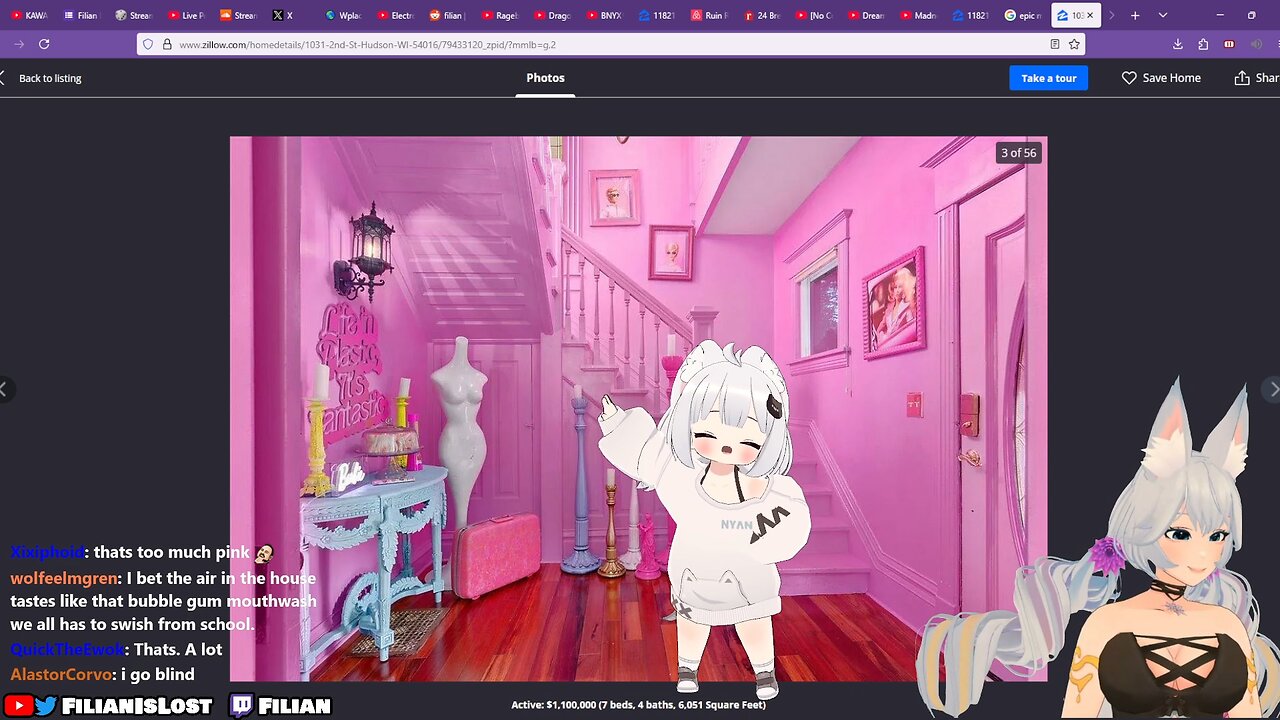Go back using the Back to listing arrow
This screenshot has width=1280, height=720.
(3, 78)
